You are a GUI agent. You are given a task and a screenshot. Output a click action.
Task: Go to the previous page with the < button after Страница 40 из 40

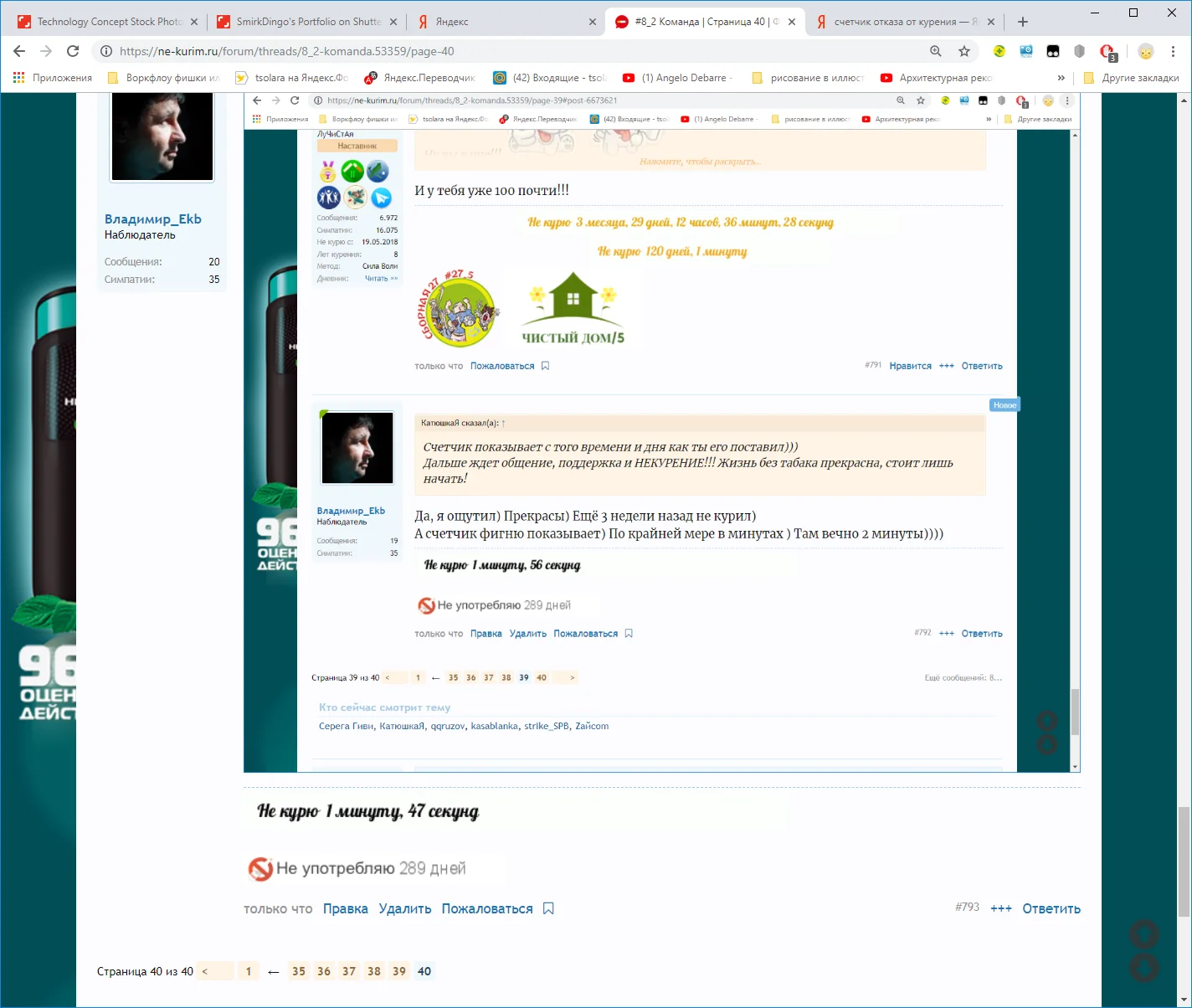[x=215, y=971]
